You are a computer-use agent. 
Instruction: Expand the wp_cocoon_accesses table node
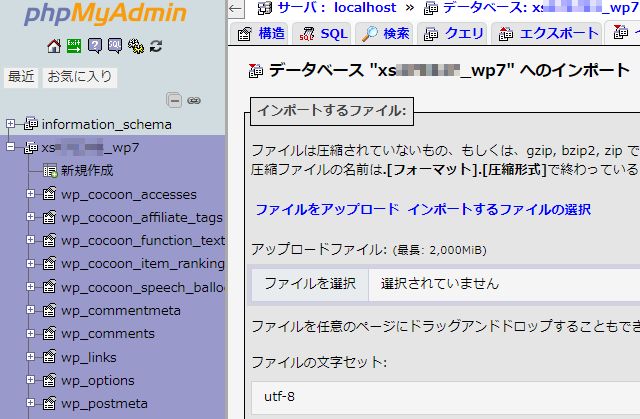click(31, 194)
